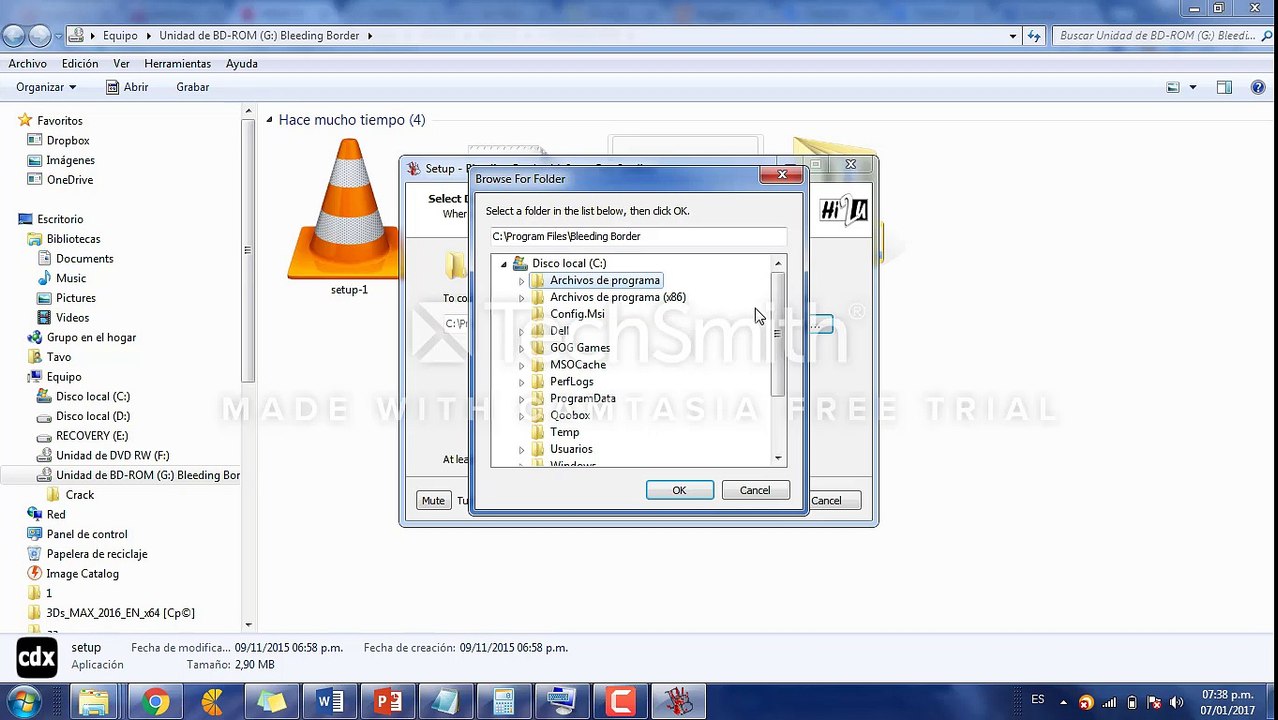Image resolution: width=1278 pixels, height=720 pixels.
Task: Click Cancel in Browse For Folder
Action: (x=755, y=490)
